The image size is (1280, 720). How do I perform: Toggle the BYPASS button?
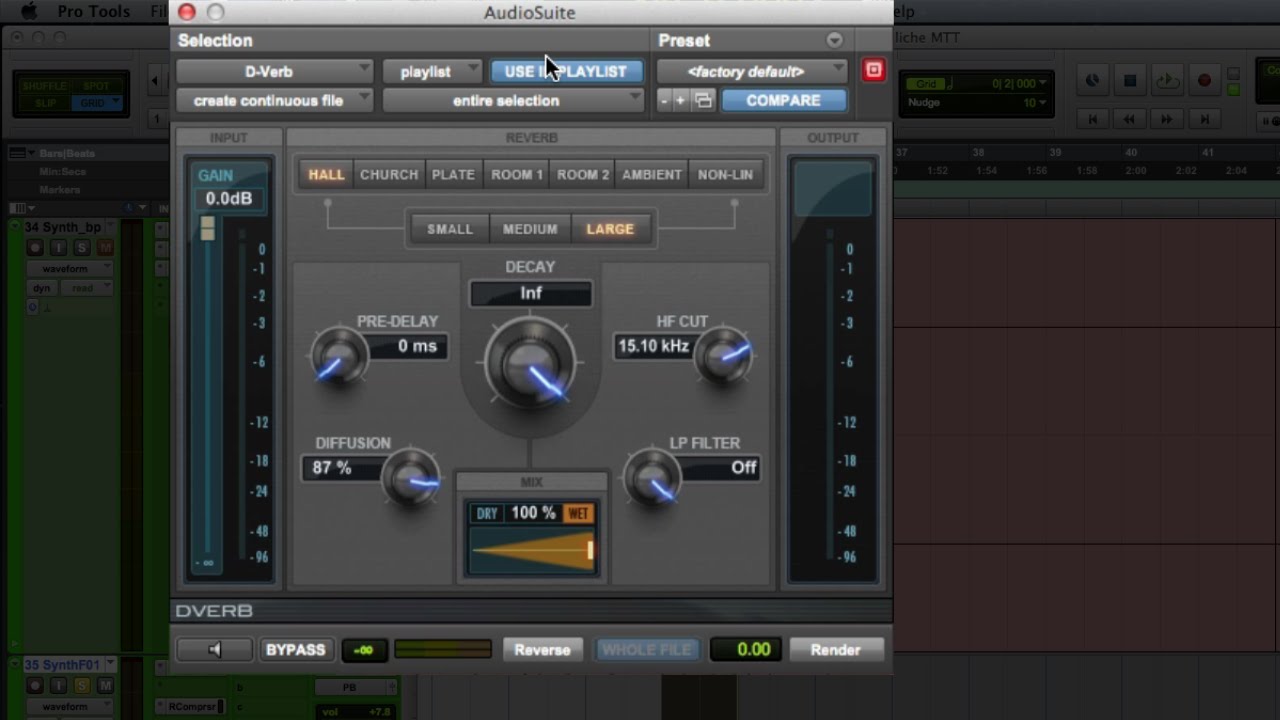(295, 650)
